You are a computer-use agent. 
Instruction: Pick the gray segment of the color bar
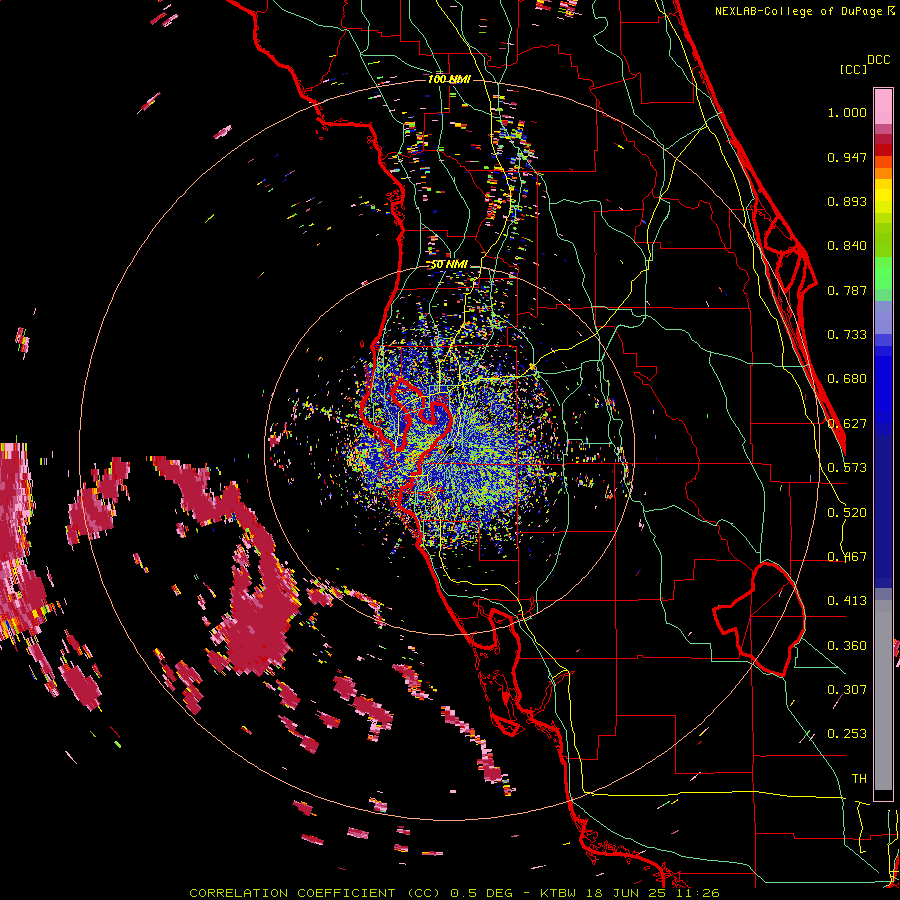pyautogui.click(x=883, y=695)
